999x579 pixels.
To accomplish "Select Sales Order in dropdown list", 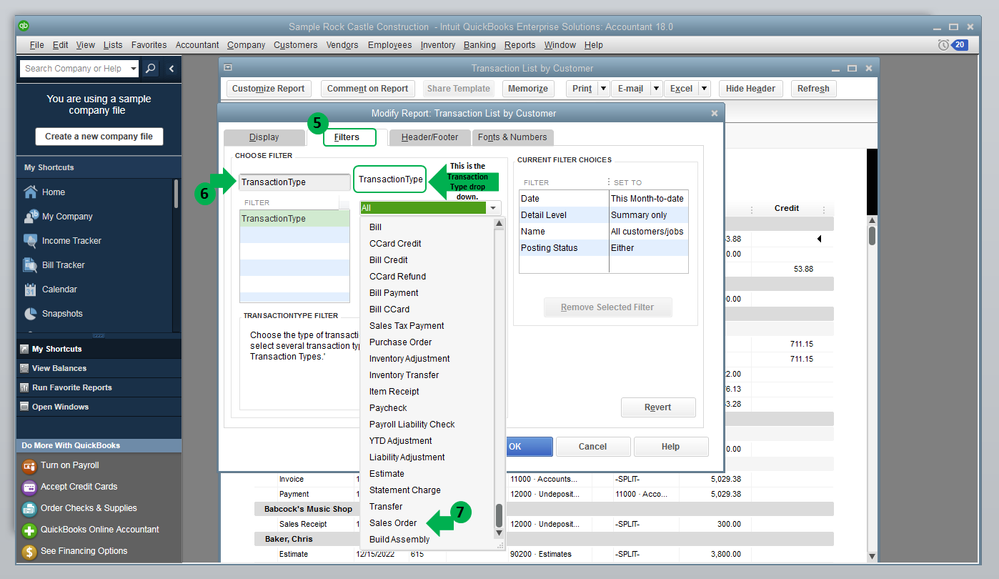I will (393, 523).
